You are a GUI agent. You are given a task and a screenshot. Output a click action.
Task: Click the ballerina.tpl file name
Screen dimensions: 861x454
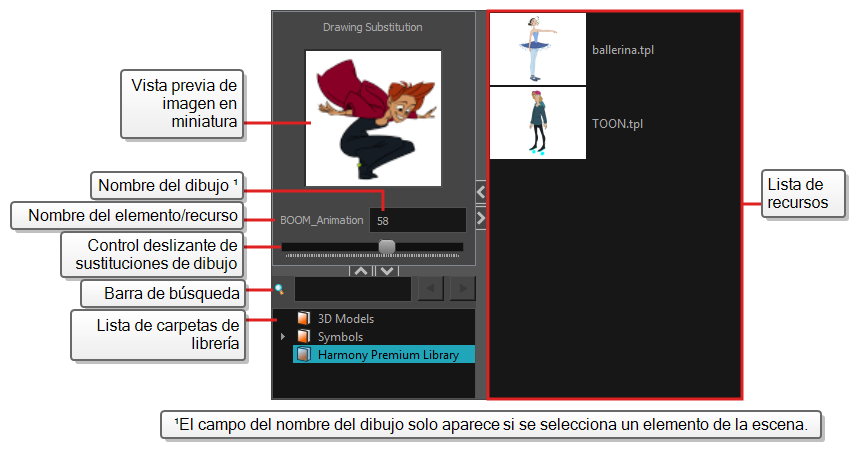(x=623, y=50)
